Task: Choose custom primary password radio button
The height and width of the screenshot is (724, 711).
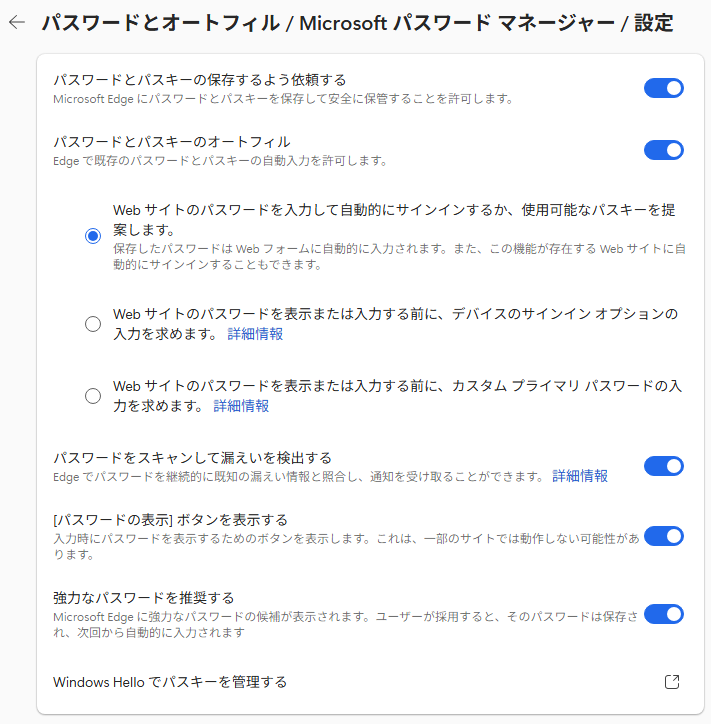Action: [93, 396]
